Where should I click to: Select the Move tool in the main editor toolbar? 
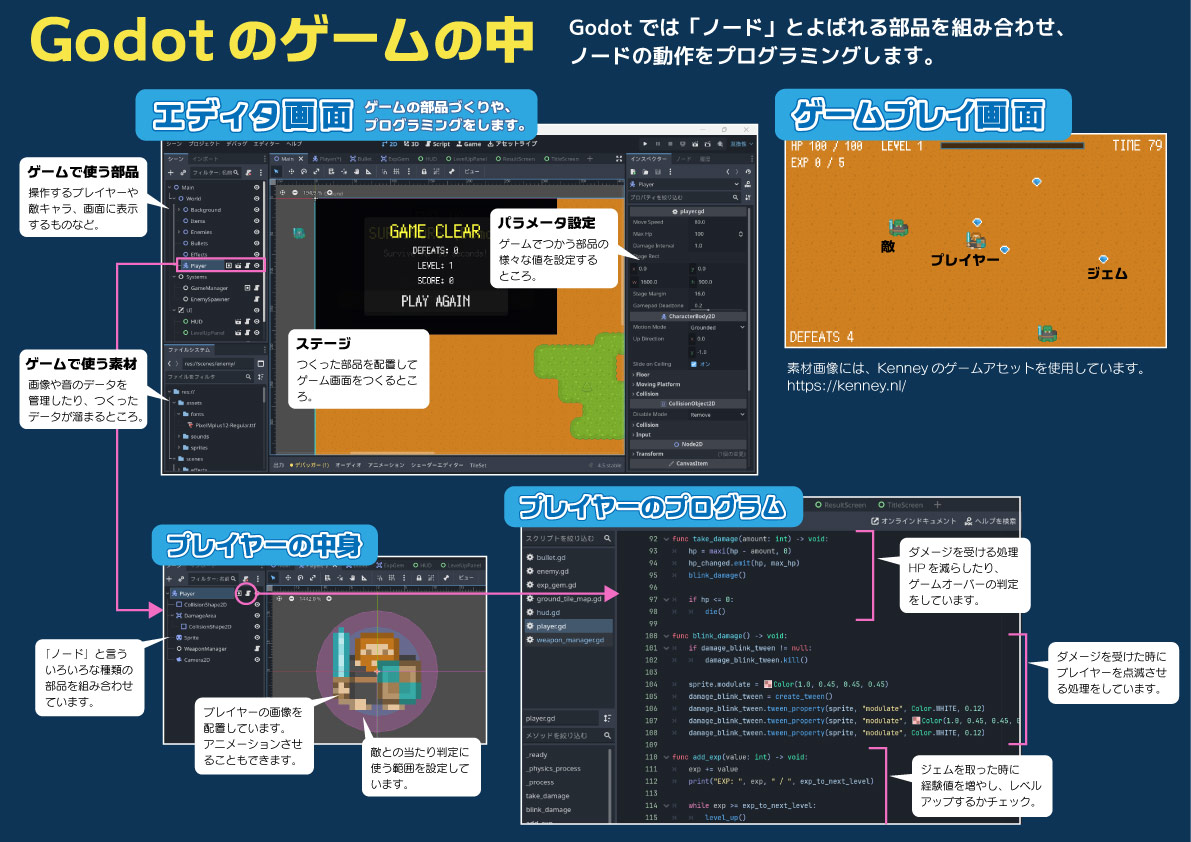tap(291, 172)
